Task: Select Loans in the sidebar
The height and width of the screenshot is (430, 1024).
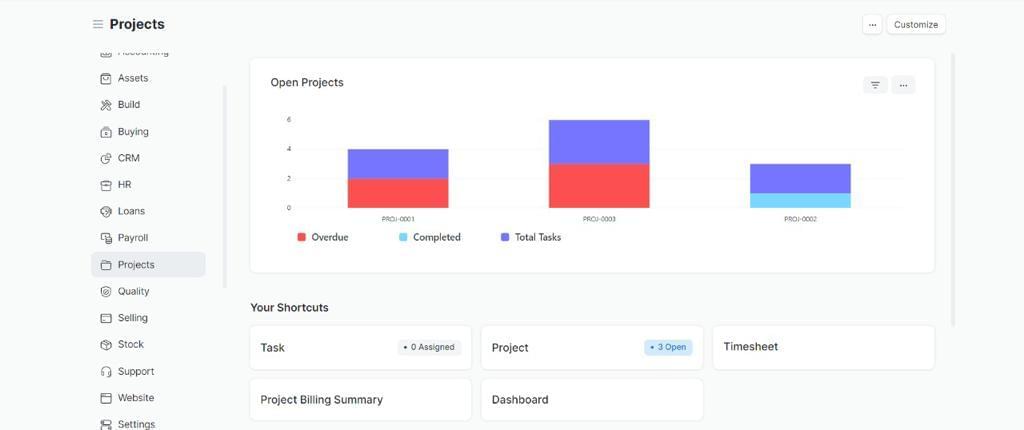Action: point(148,212)
